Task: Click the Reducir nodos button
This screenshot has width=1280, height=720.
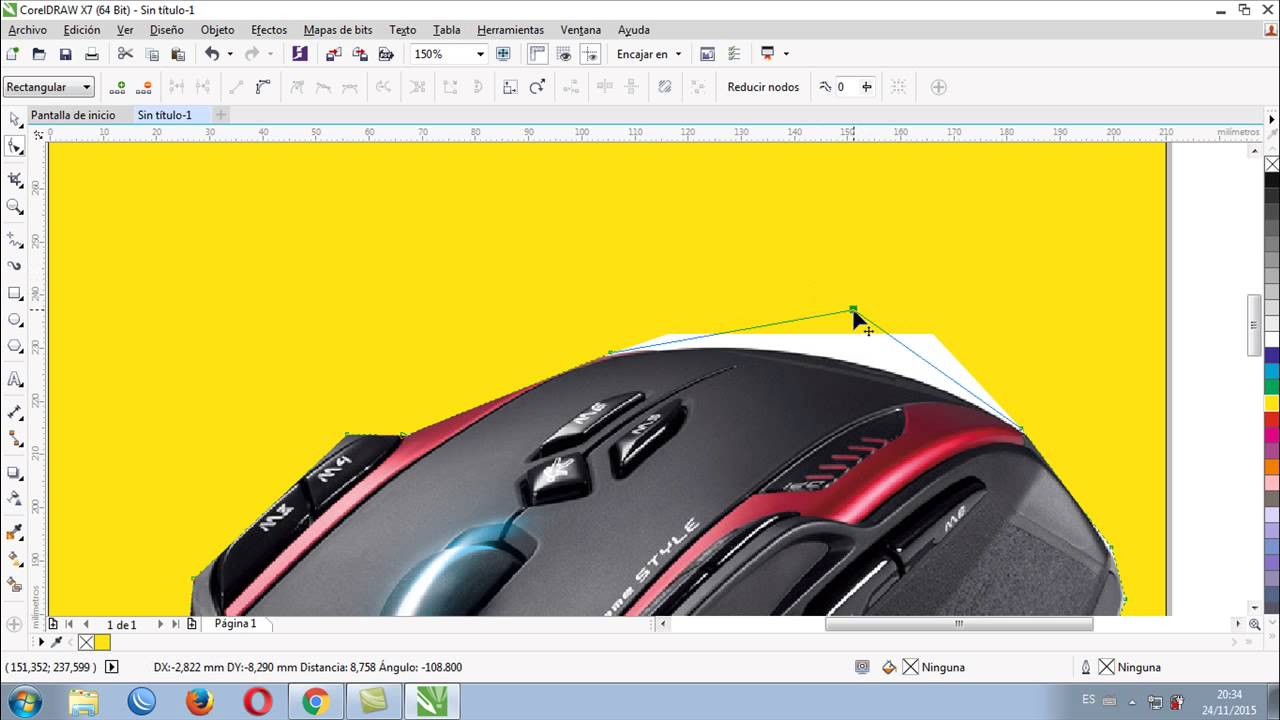Action: click(x=763, y=87)
